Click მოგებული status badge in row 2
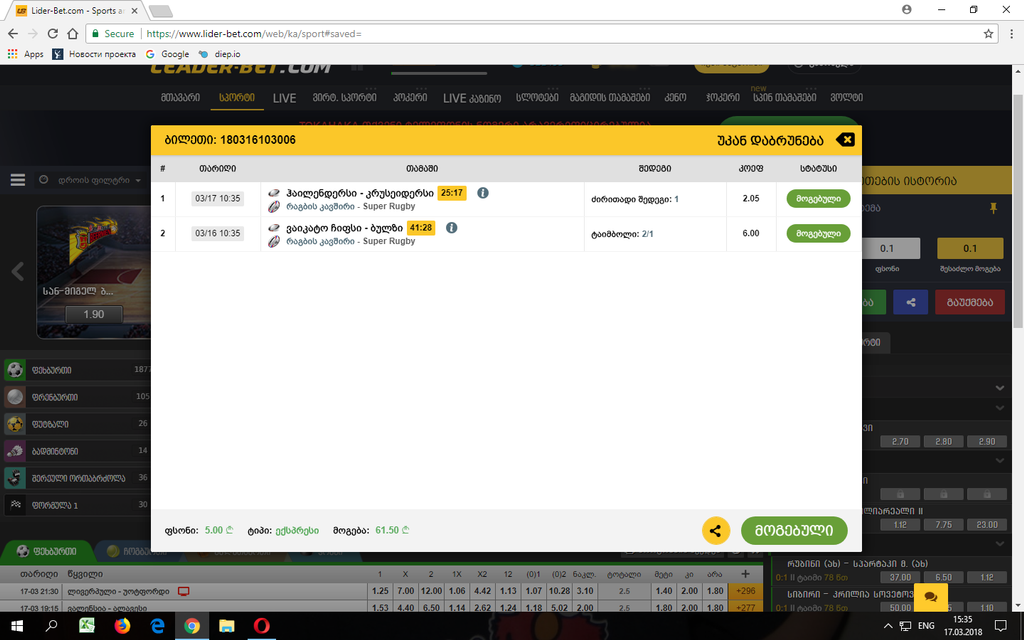The height and width of the screenshot is (640, 1024). (818, 233)
